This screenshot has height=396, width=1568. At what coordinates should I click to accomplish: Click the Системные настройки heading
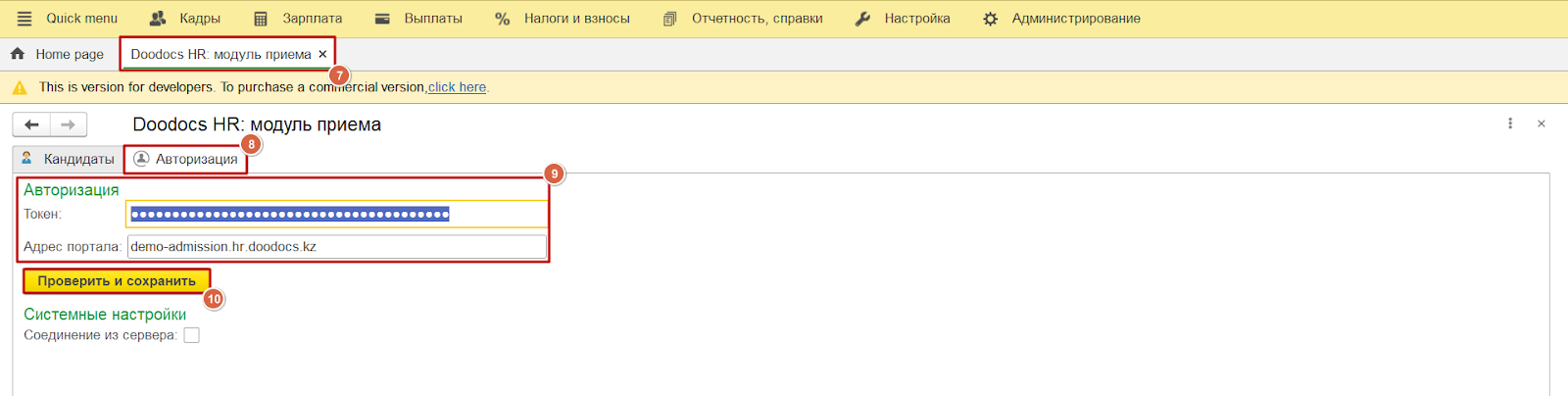[105, 315]
